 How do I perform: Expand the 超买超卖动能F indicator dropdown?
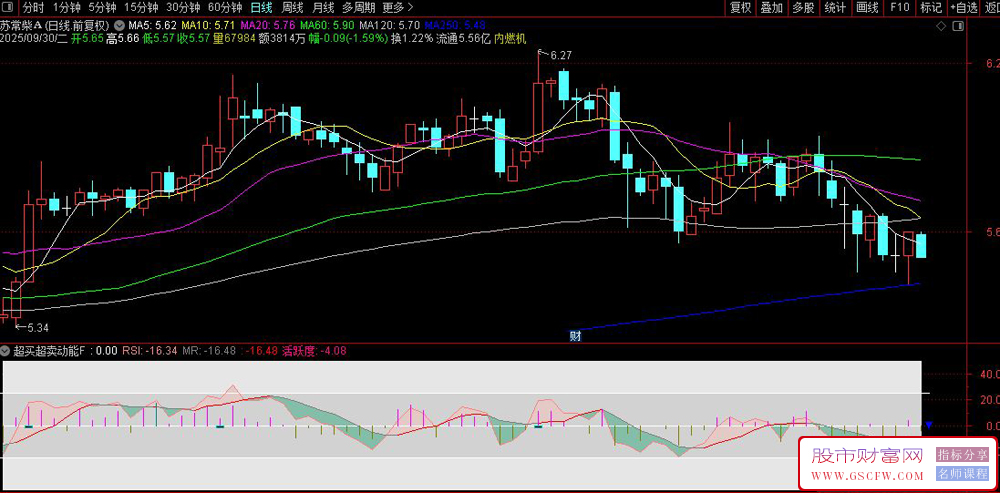pos(6,351)
